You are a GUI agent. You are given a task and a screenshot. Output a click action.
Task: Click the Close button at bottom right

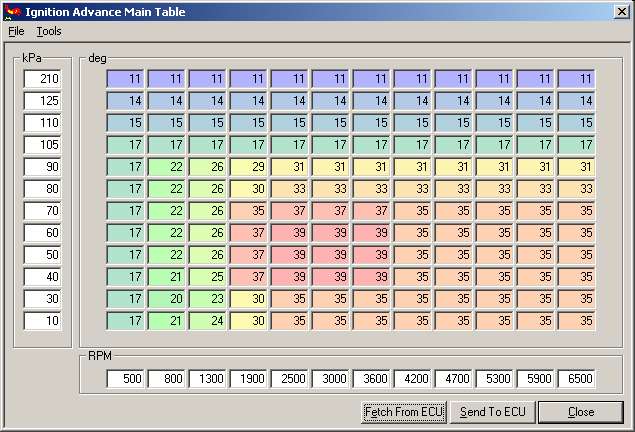(x=580, y=411)
